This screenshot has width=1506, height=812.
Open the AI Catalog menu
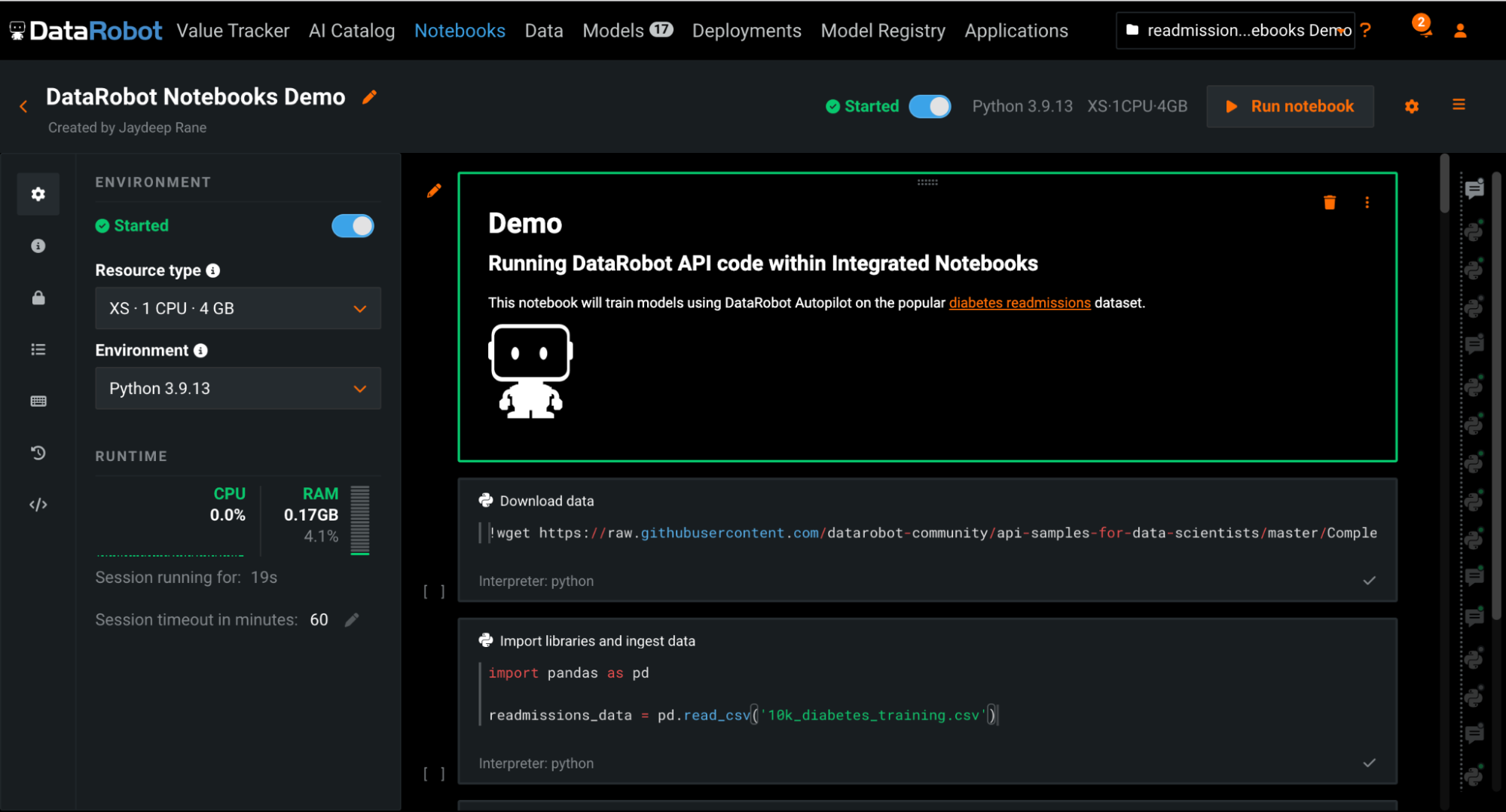351,31
